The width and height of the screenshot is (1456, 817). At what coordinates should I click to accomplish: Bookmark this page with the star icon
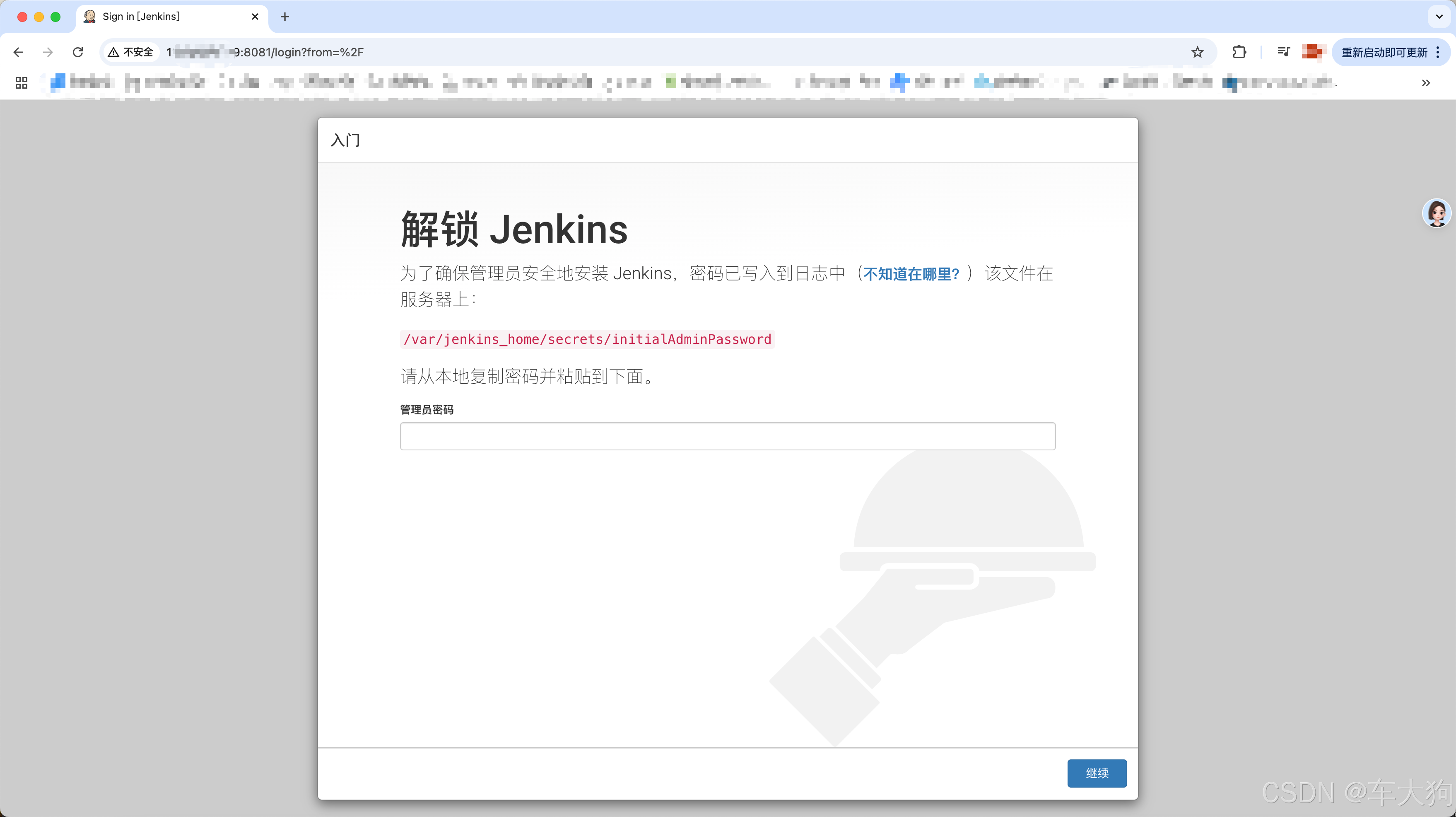coord(1197,52)
